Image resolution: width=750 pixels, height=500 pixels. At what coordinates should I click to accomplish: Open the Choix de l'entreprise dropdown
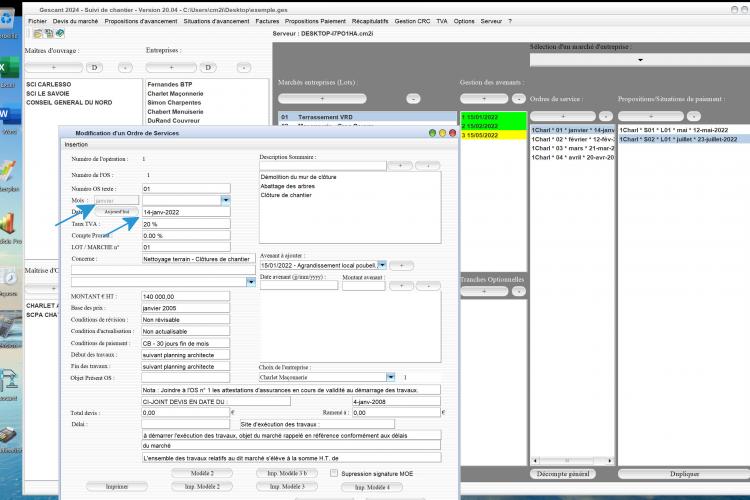[391, 378]
